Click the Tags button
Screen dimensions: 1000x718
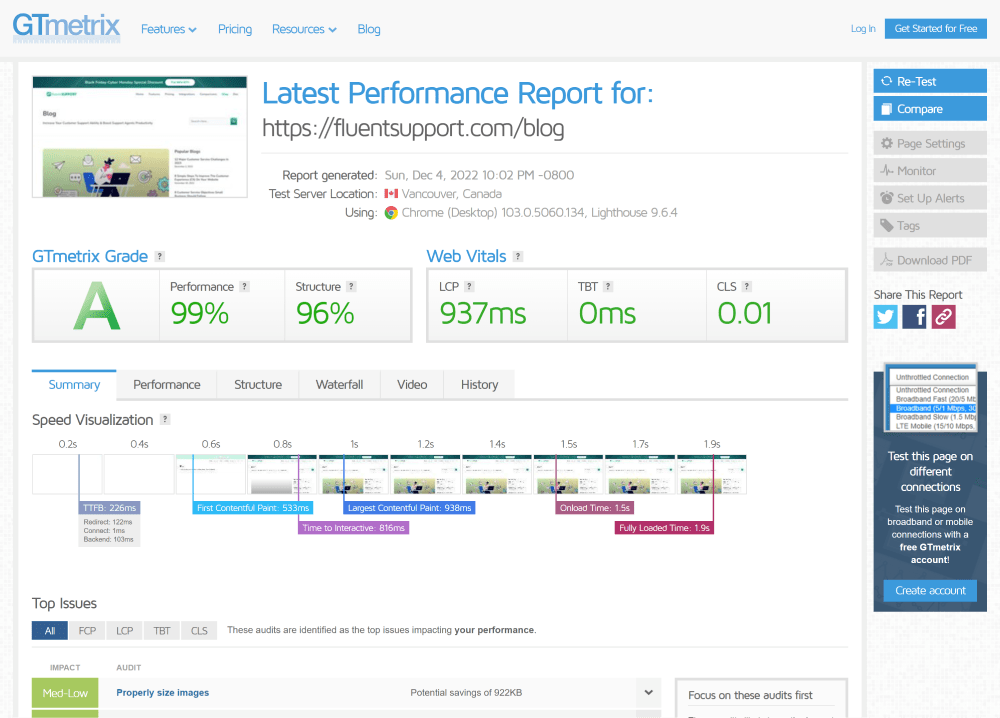click(930, 226)
